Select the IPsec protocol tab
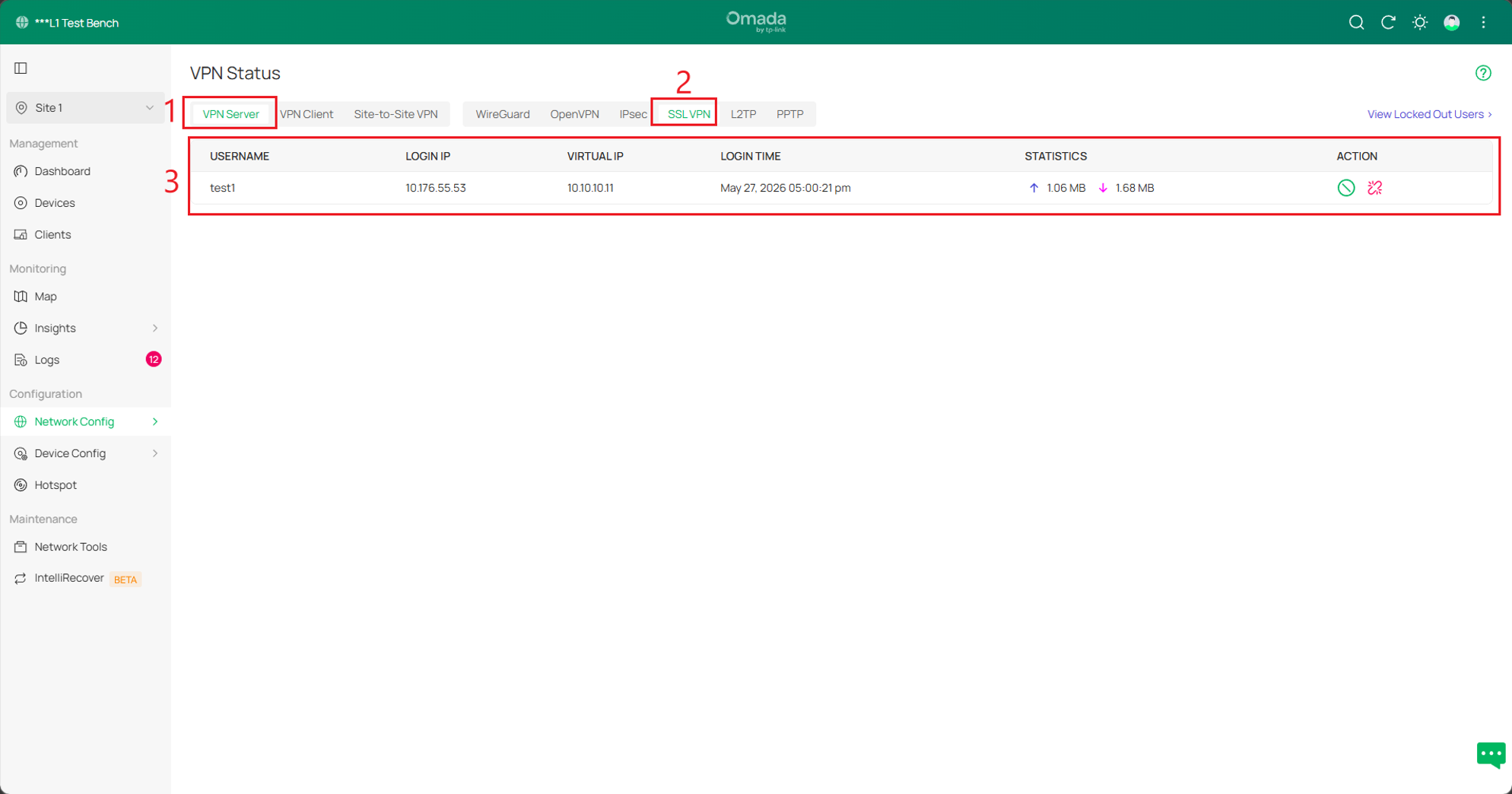This screenshot has width=1512, height=794. pyautogui.click(x=633, y=114)
